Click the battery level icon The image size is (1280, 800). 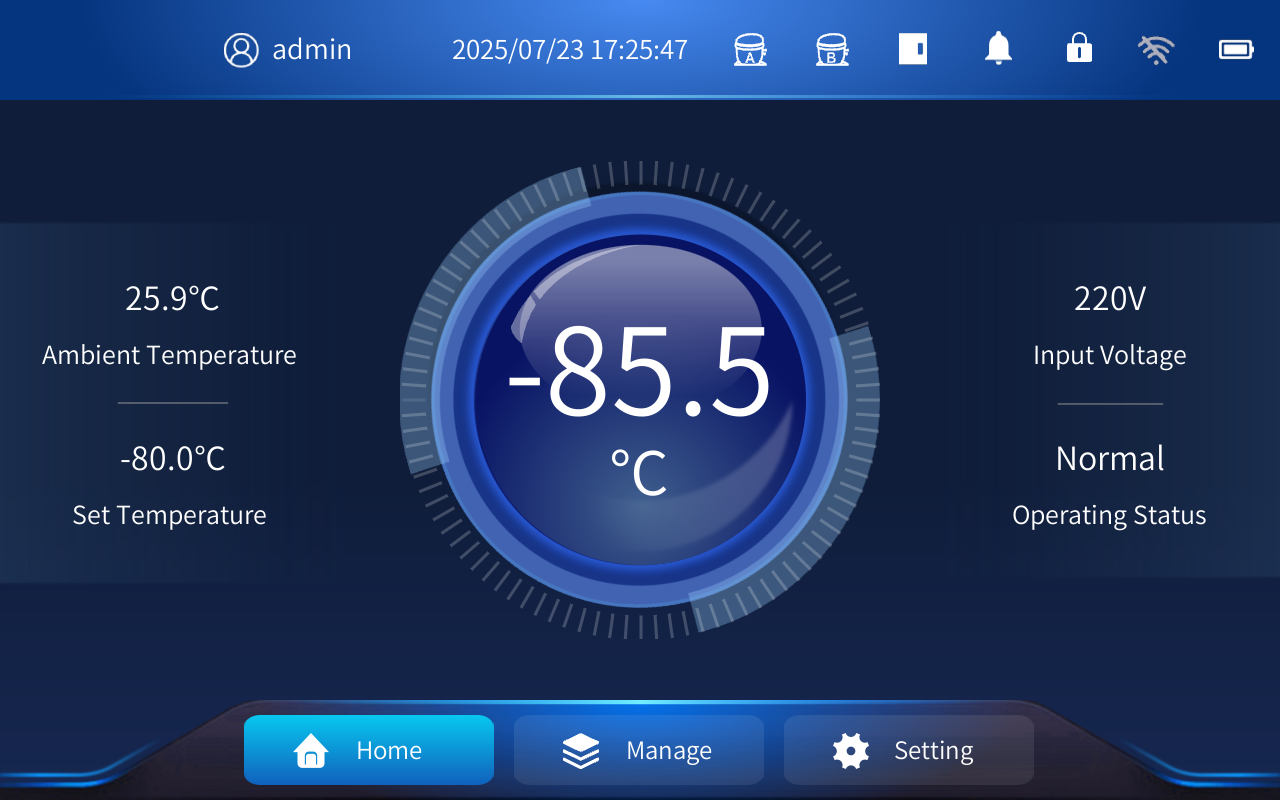[1236, 49]
